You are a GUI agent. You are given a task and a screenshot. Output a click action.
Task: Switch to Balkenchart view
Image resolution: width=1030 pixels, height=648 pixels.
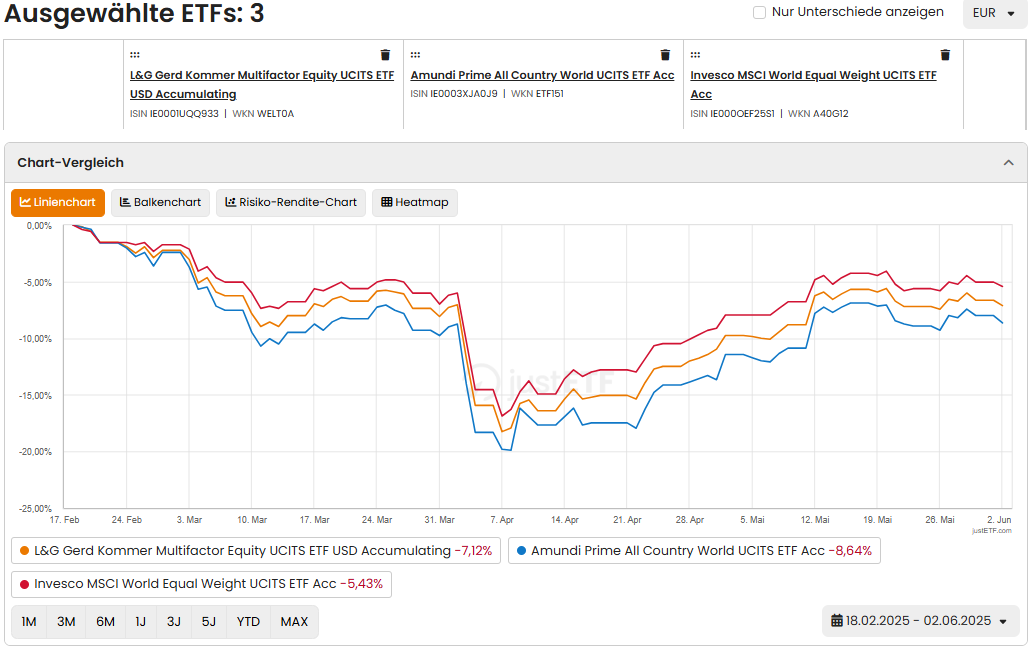[x=160, y=202]
